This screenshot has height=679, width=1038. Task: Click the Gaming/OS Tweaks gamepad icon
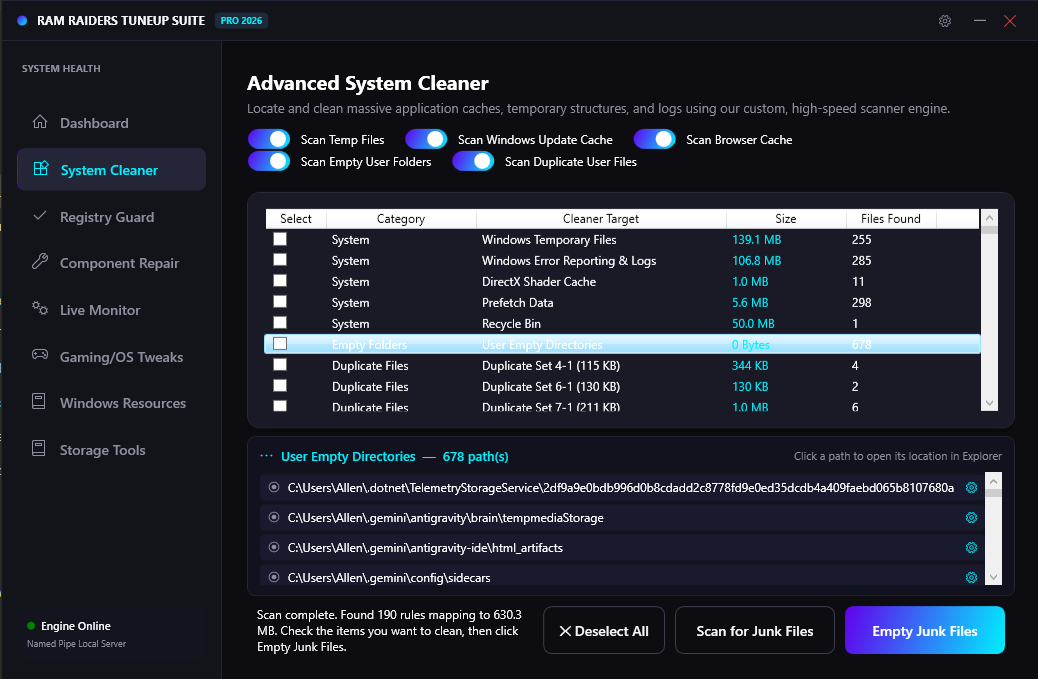coord(40,355)
